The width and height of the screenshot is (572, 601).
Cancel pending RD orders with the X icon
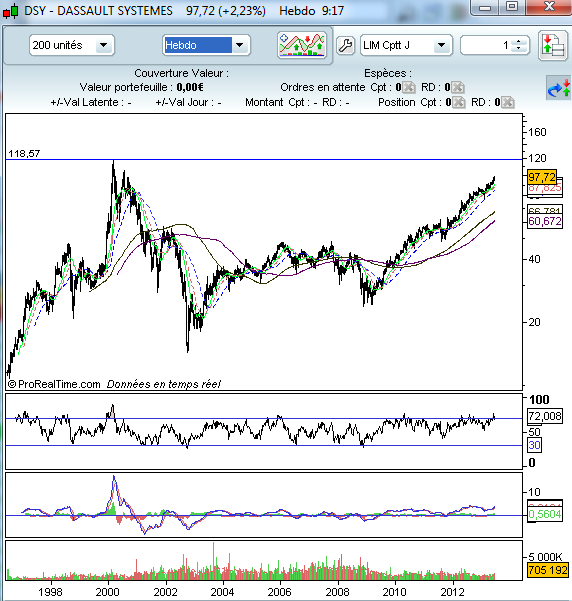coord(458,87)
